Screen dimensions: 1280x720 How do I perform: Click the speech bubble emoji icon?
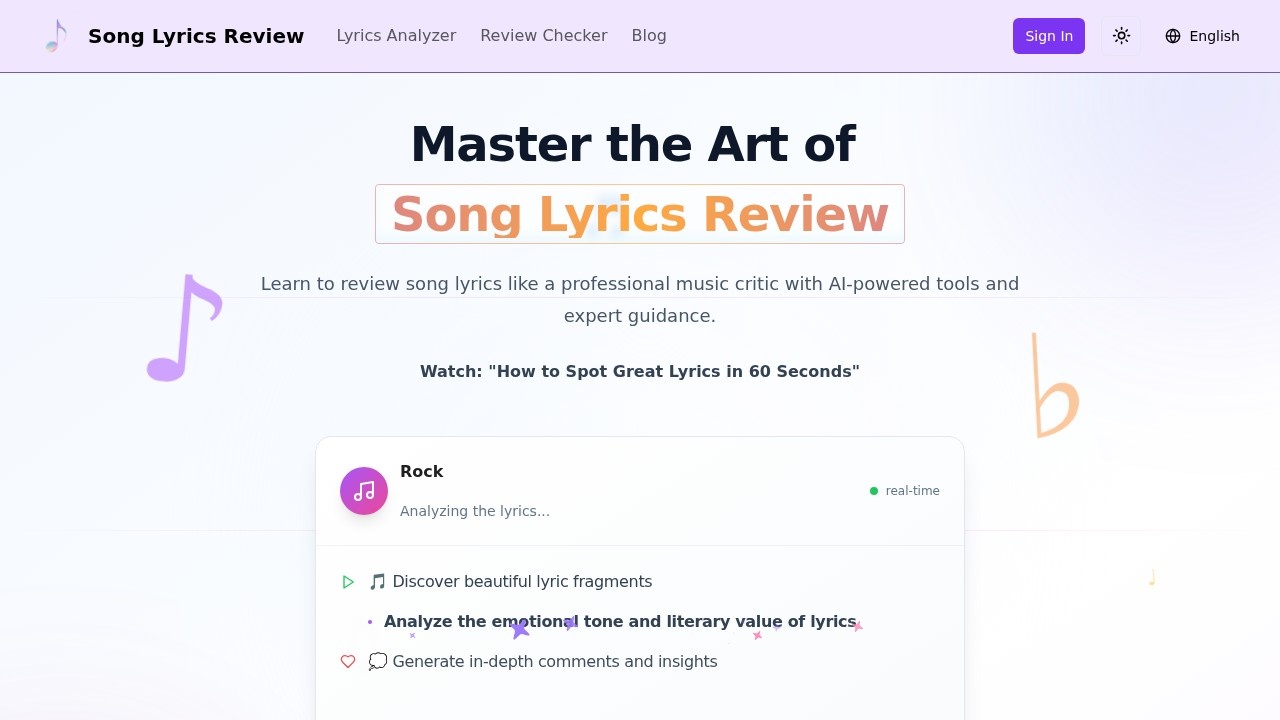click(378, 662)
